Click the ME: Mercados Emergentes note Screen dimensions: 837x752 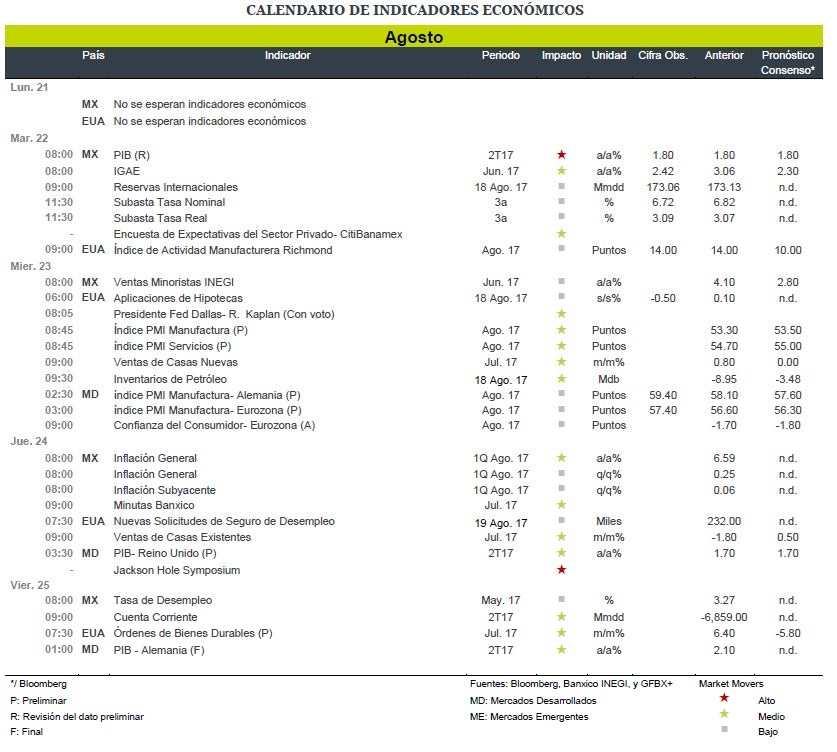pos(529,717)
